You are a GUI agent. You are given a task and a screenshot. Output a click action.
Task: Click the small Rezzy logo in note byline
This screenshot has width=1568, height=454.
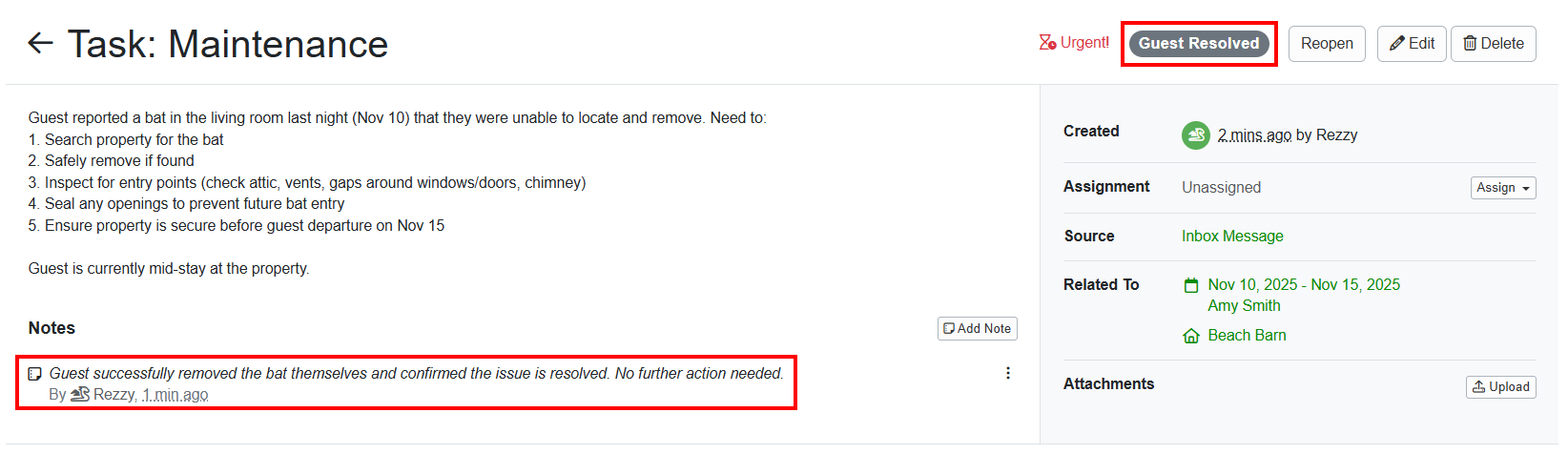click(x=80, y=394)
